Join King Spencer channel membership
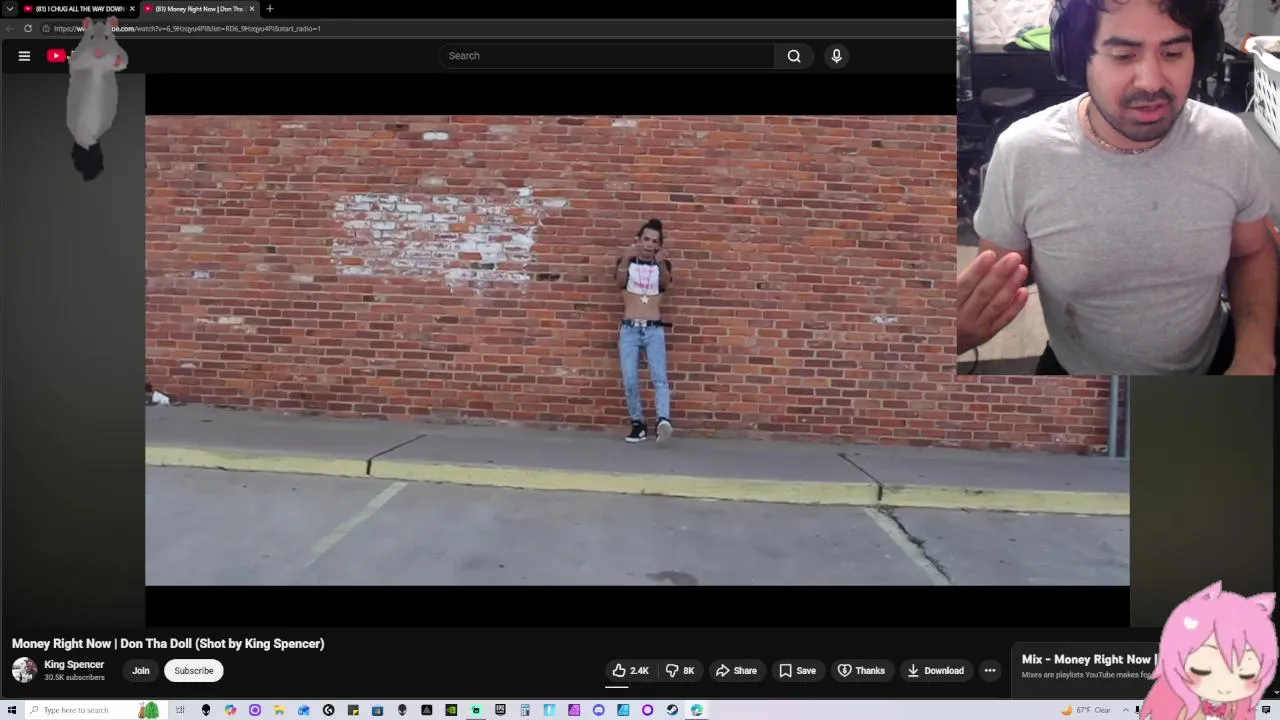The height and width of the screenshot is (720, 1280). tap(141, 671)
